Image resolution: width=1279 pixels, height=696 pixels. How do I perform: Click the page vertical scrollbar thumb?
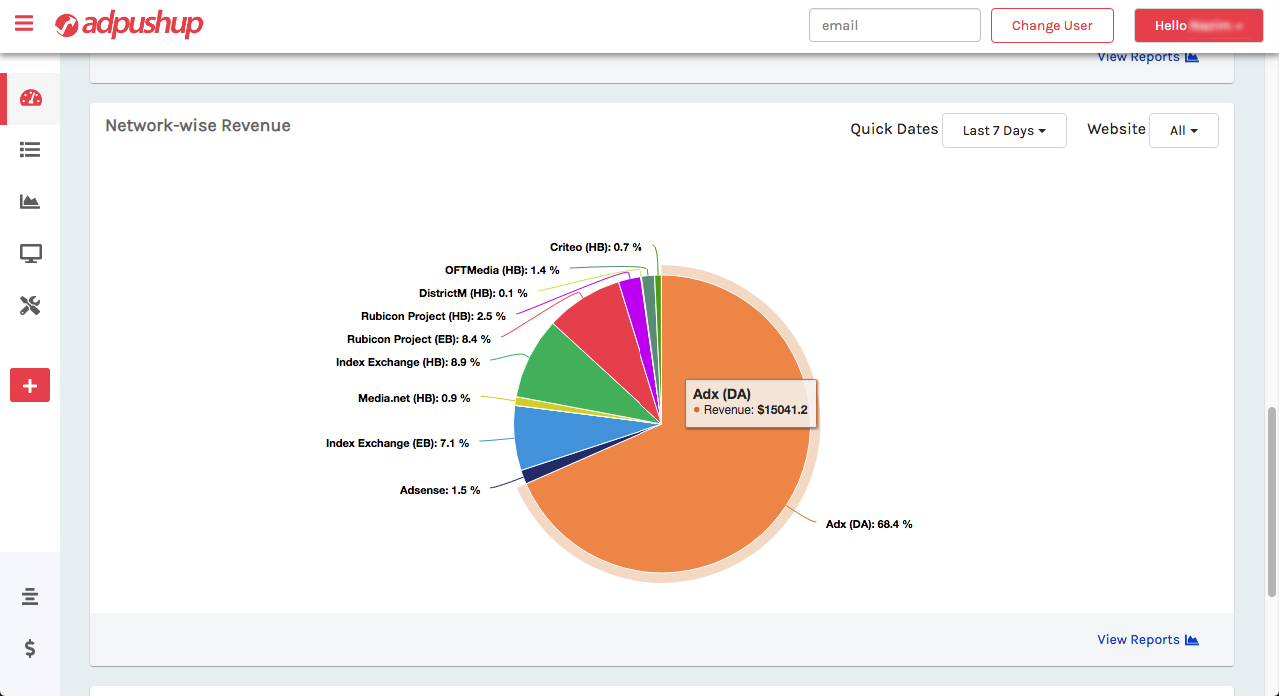[x=1271, y=500]
